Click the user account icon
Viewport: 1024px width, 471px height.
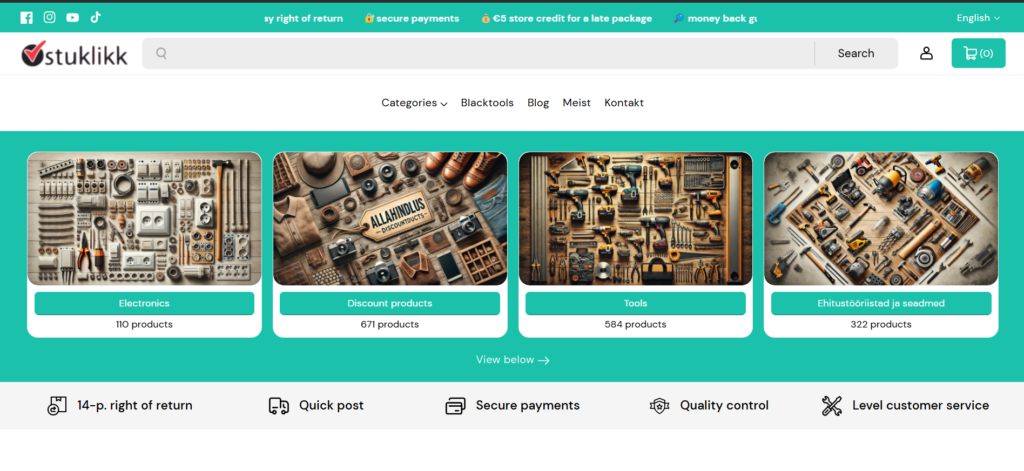click(926, 54)
